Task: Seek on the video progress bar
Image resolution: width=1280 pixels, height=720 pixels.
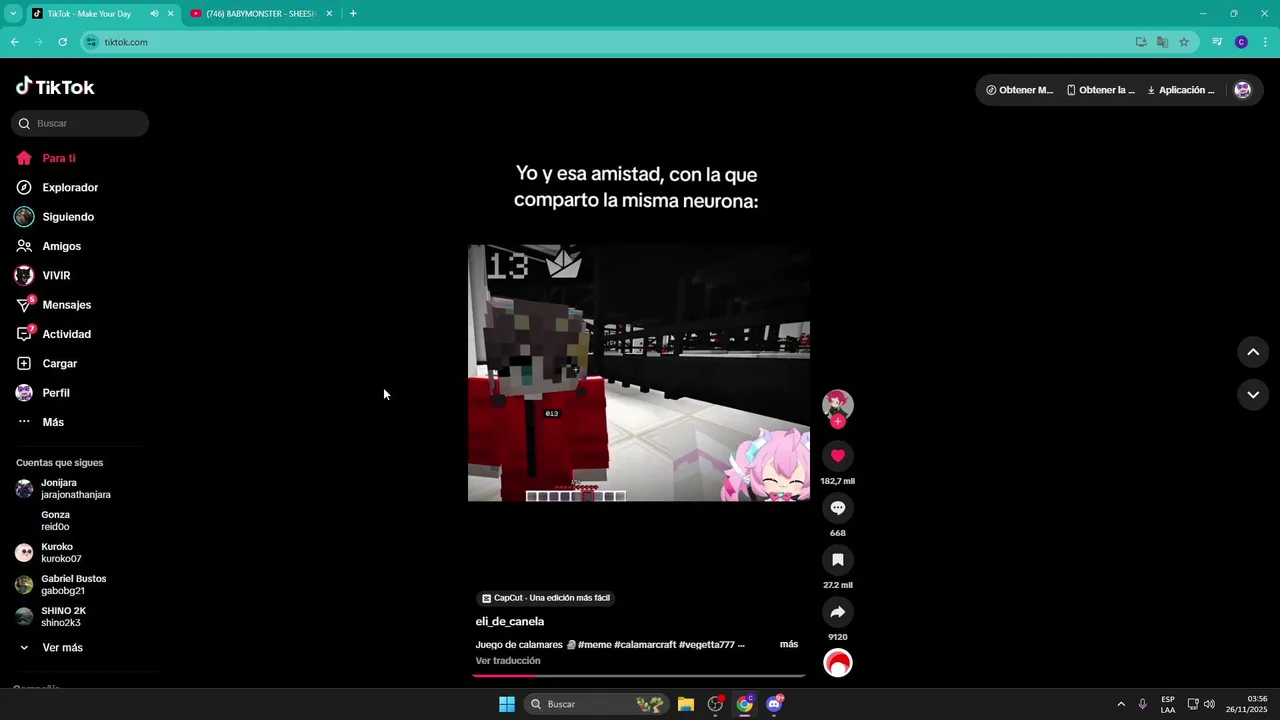Action: [638, 676]
